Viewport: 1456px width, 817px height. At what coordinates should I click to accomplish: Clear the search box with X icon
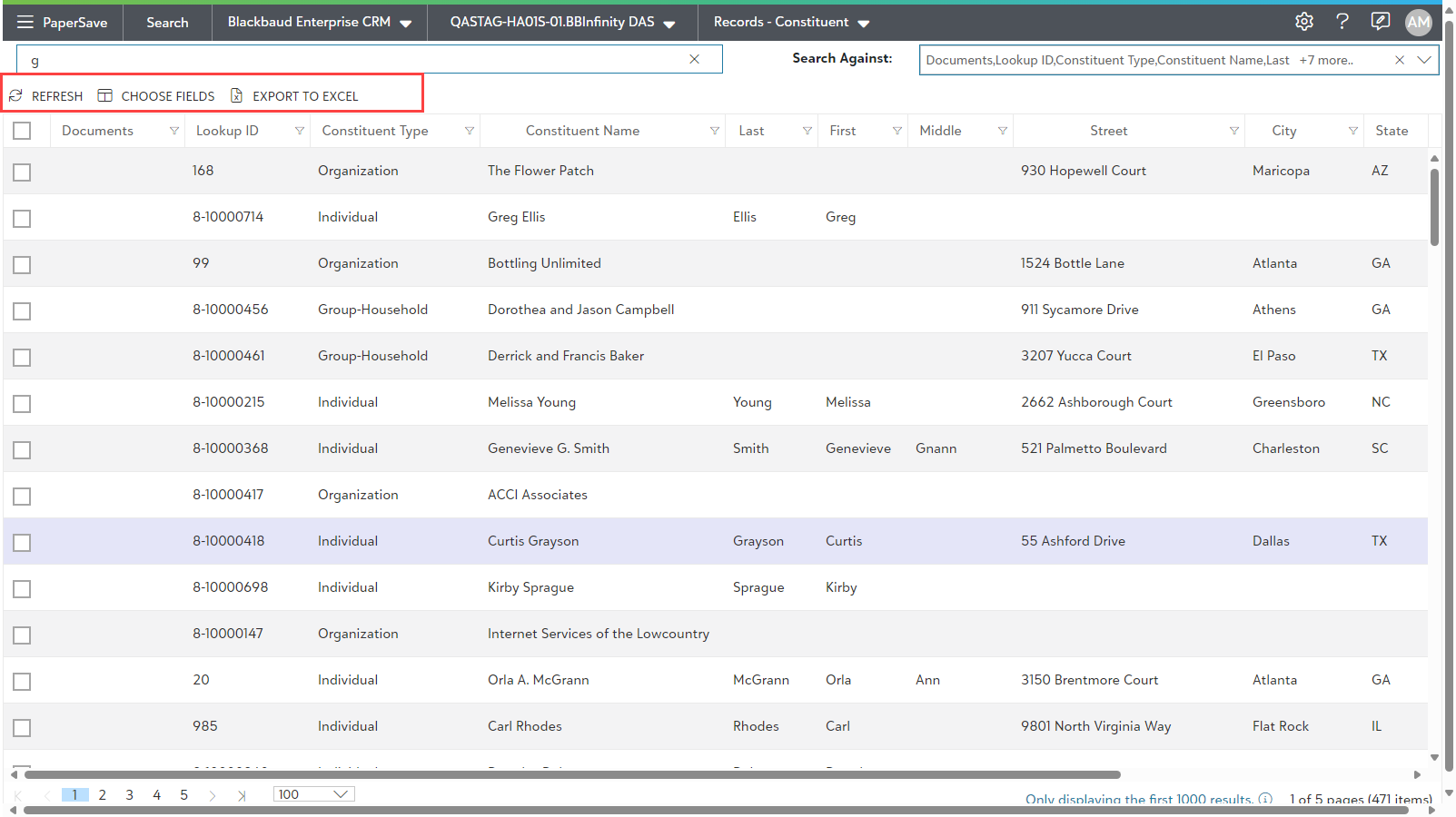[694, 59]
